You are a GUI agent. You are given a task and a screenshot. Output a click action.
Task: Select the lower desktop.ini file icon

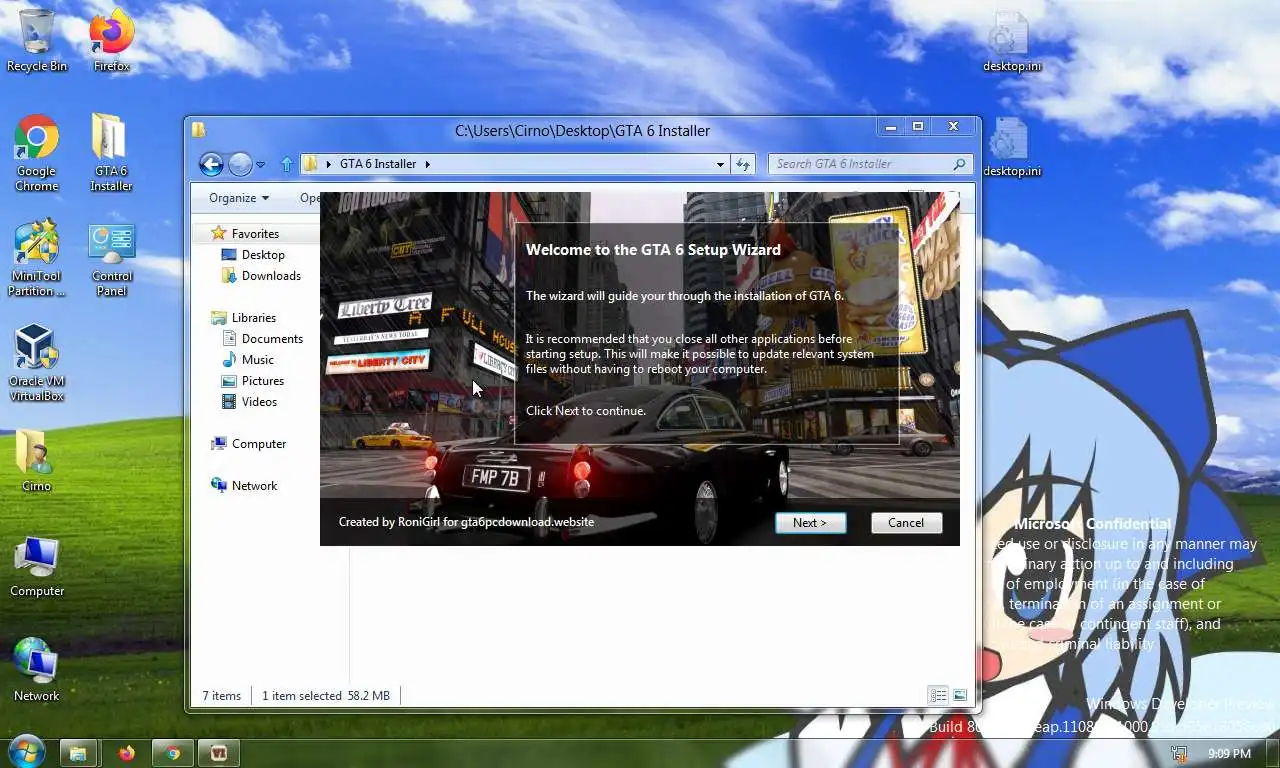pyautogui.click(x=1011, y=147)
